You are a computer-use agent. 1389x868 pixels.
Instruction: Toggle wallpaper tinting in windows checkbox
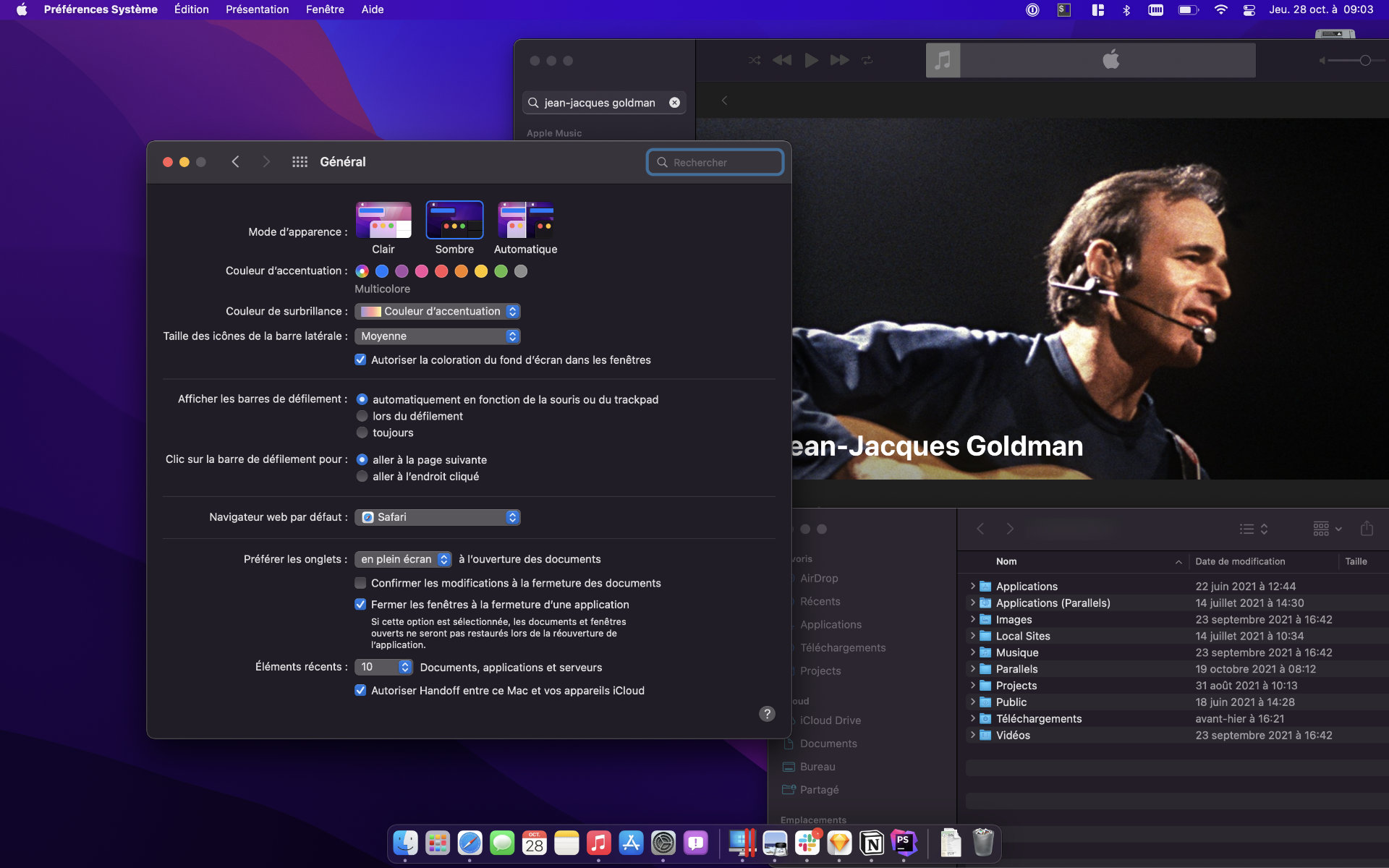[x=360, y=359]
